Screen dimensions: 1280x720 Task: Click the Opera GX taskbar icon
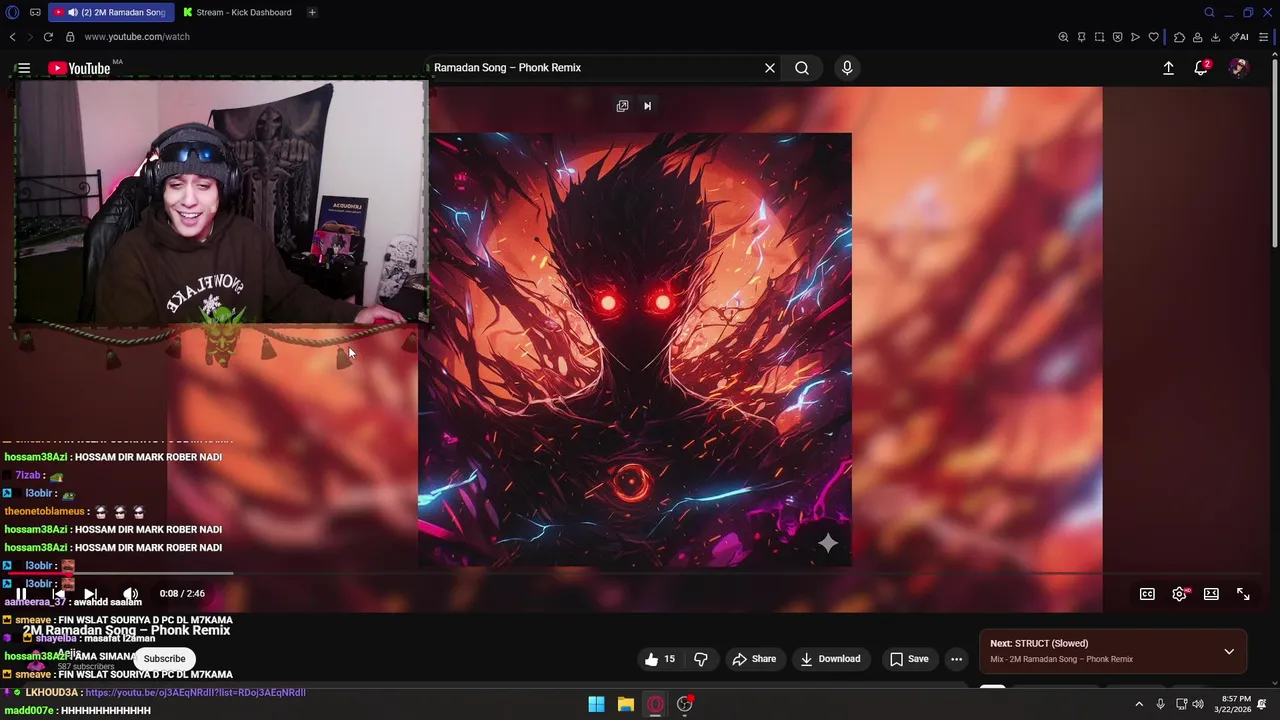pyautogui.click(x=655, y=704)
